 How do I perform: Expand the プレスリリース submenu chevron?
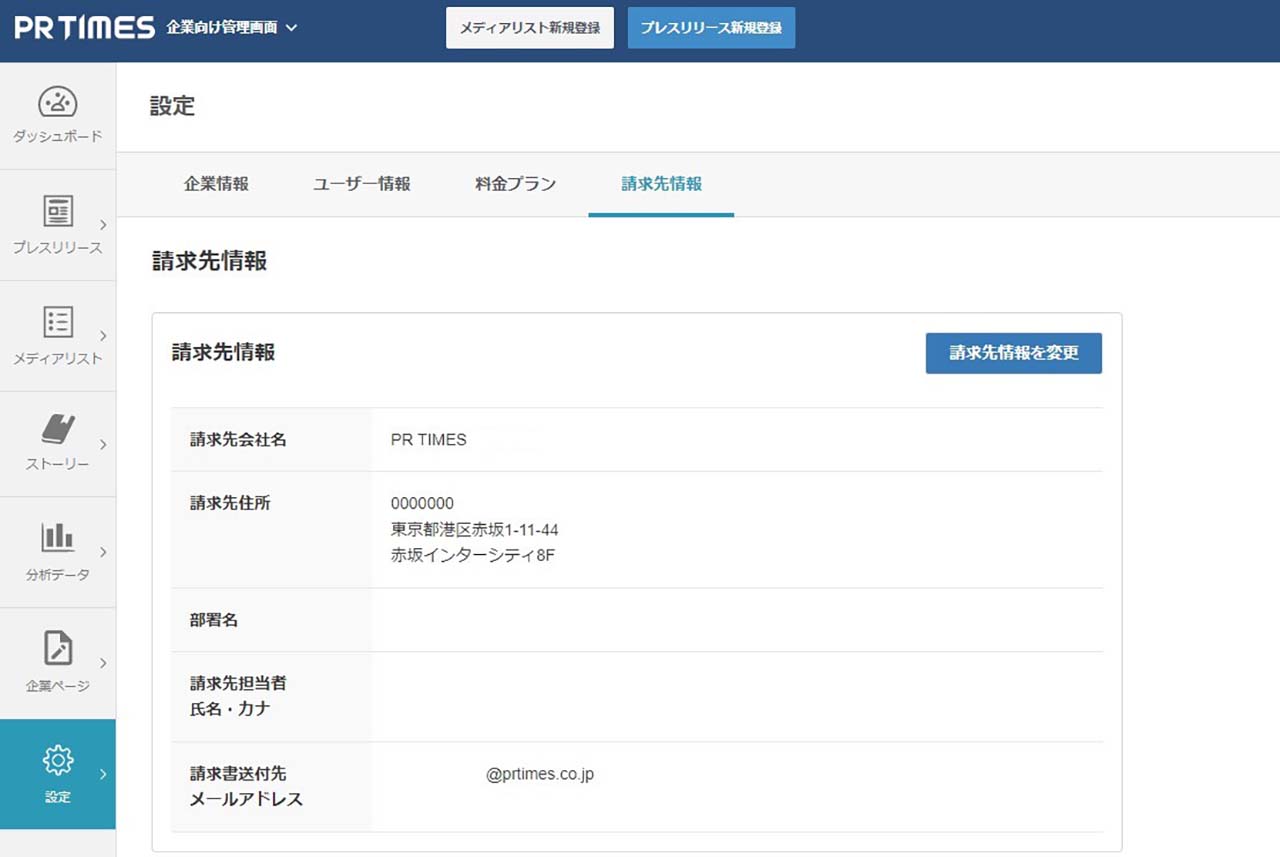coord(102,224)
